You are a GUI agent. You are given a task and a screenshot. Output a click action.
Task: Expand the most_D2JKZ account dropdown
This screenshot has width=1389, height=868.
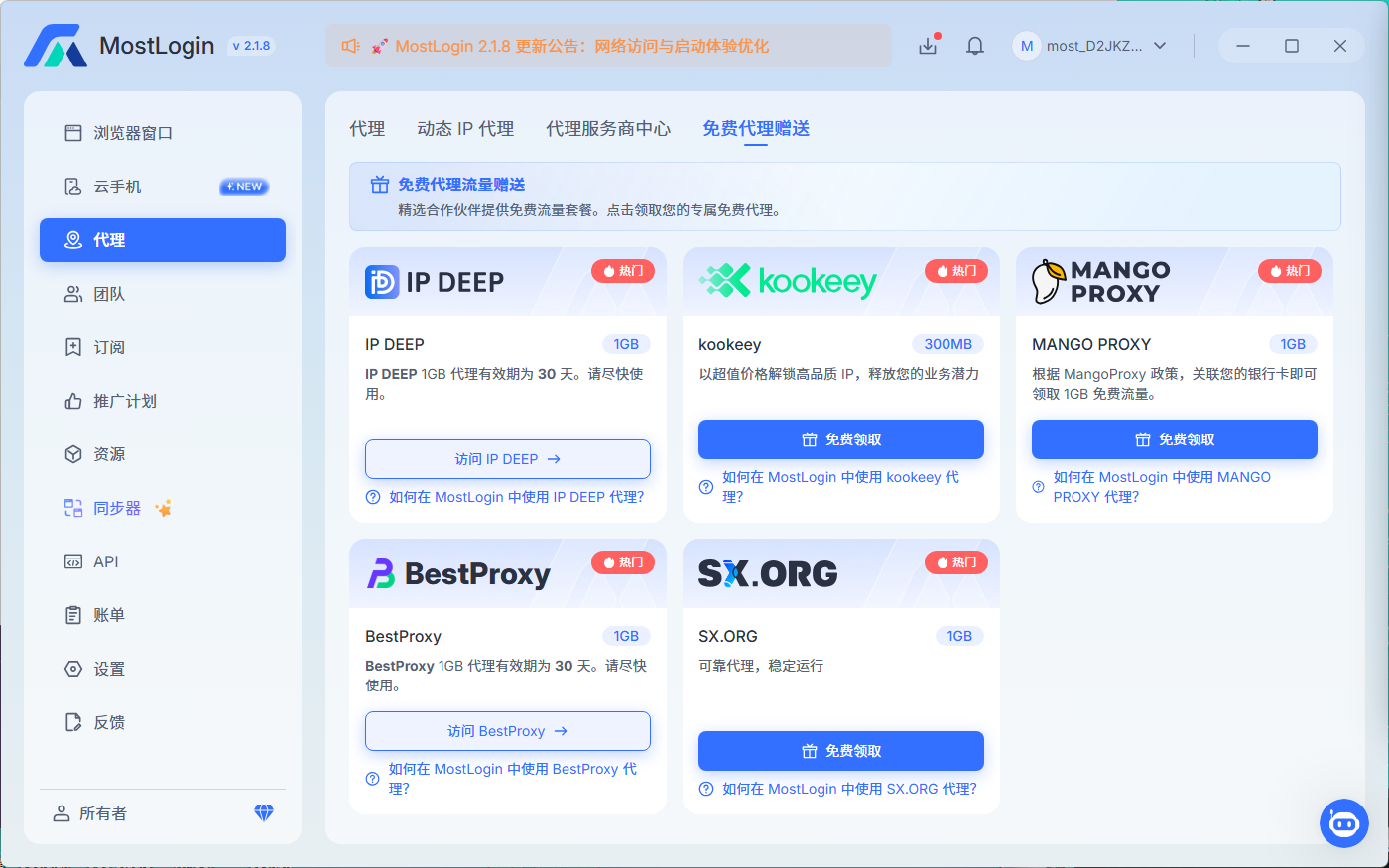[x=1160, y=46]
